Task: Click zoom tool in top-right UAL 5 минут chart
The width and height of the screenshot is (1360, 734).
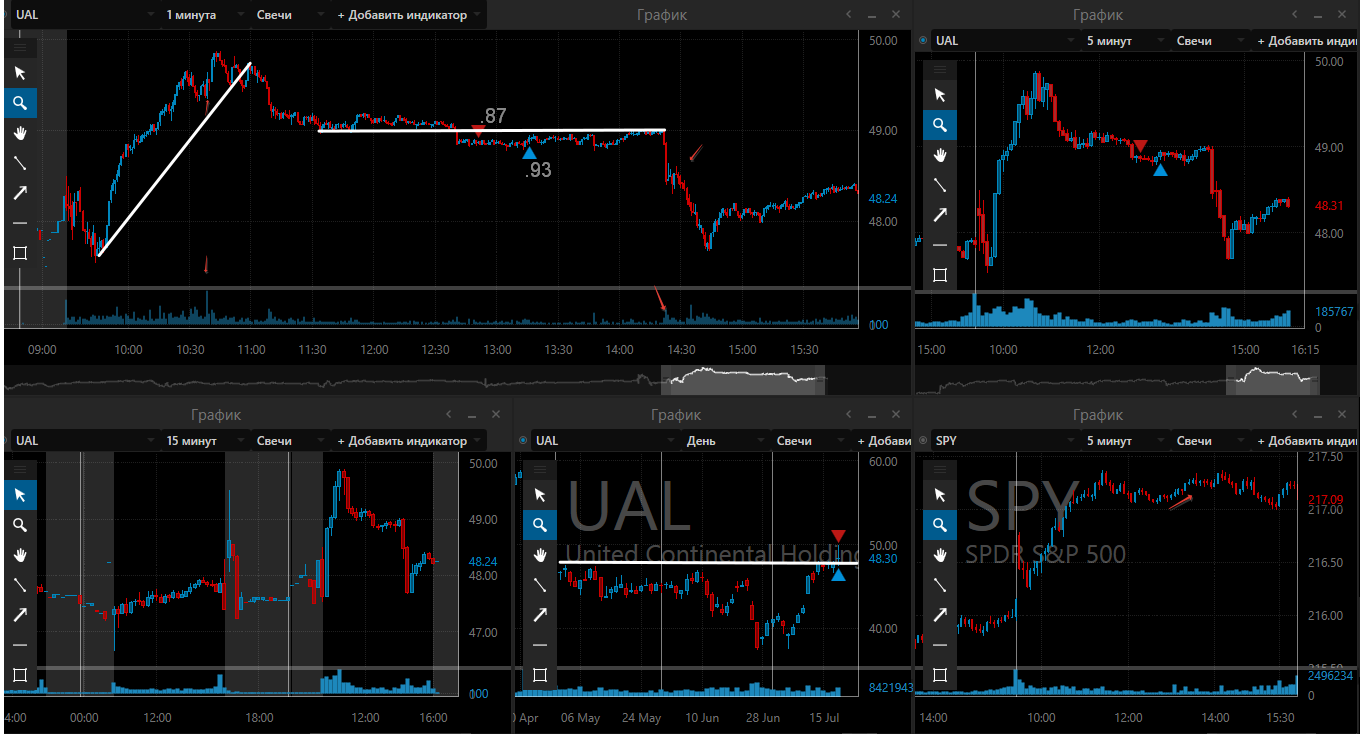Action: coord(939,125)
